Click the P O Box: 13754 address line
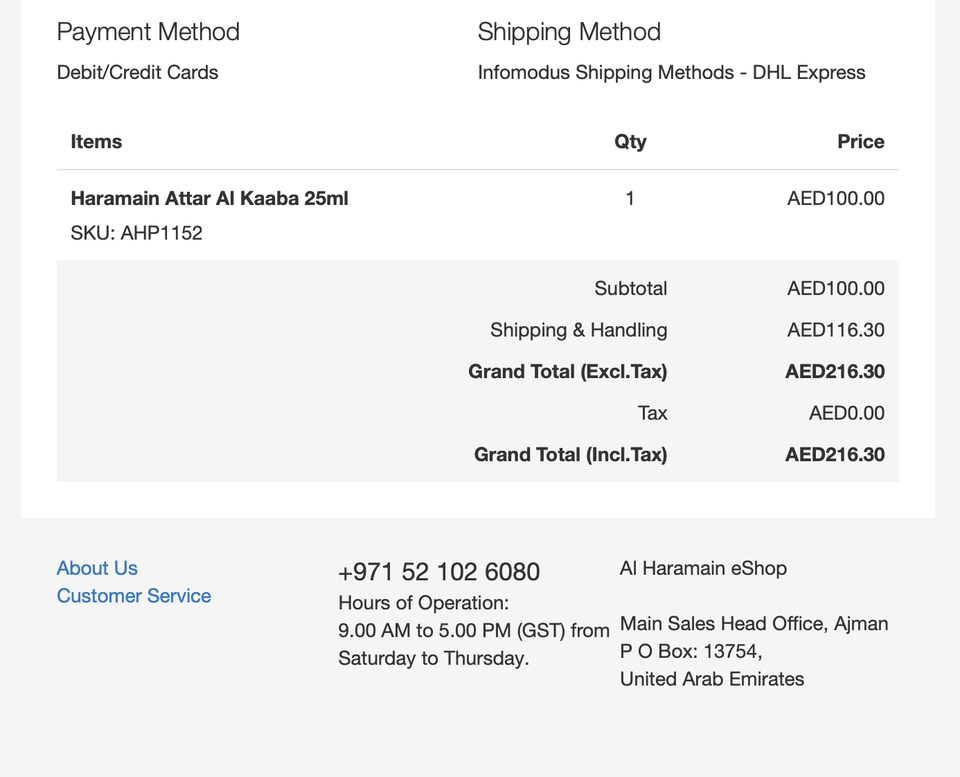960x777 pixels. pos(691,651)
